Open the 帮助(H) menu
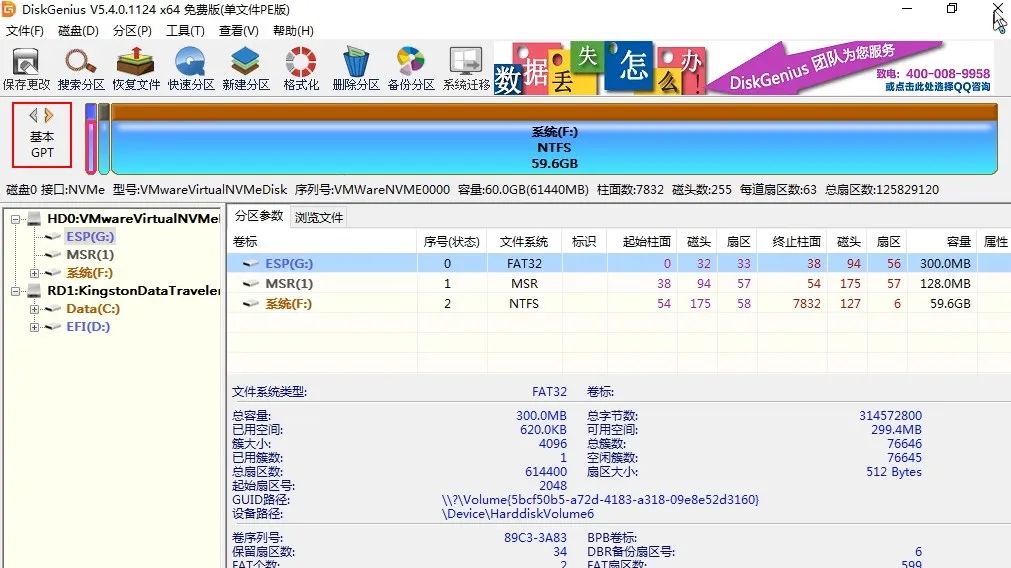Image resolution: width=1011 pixels, height=568 pixels. point(293,31)
